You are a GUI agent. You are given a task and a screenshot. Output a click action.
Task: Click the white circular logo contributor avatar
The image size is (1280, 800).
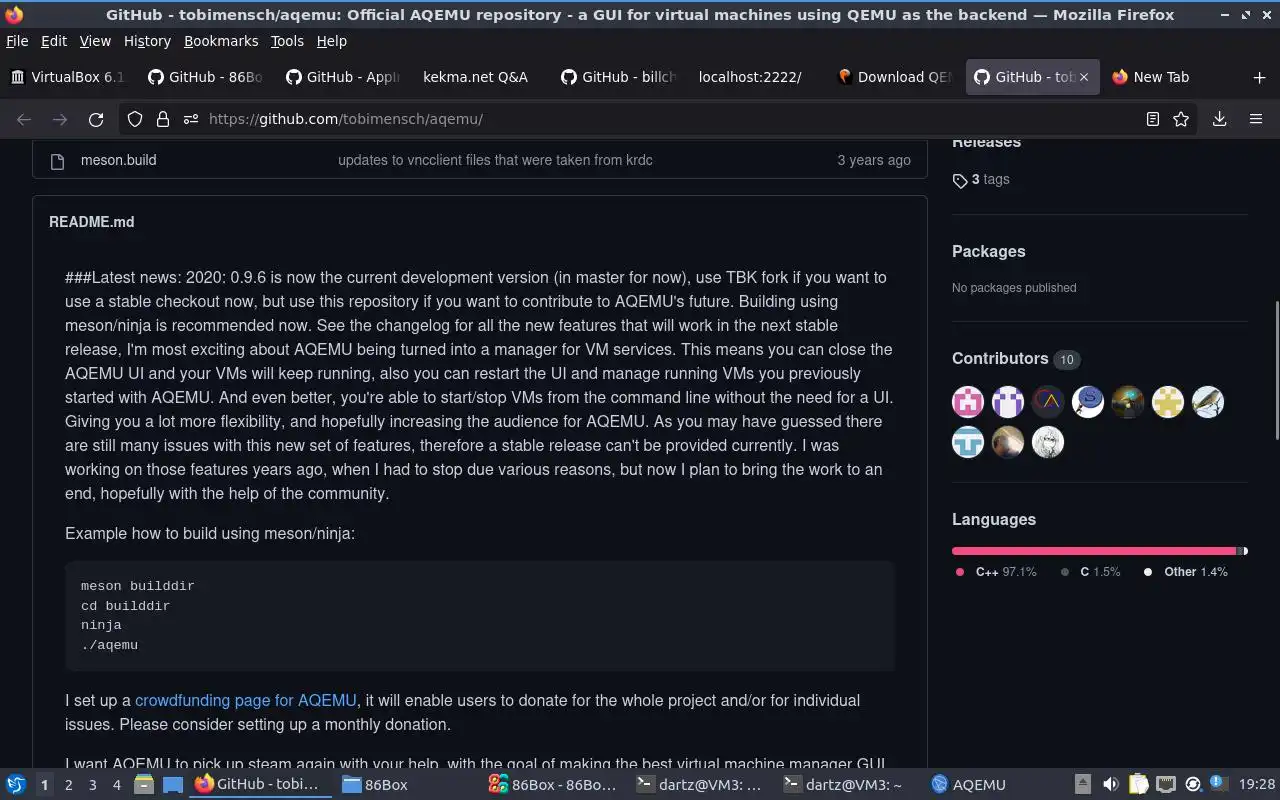[1088, 402]
